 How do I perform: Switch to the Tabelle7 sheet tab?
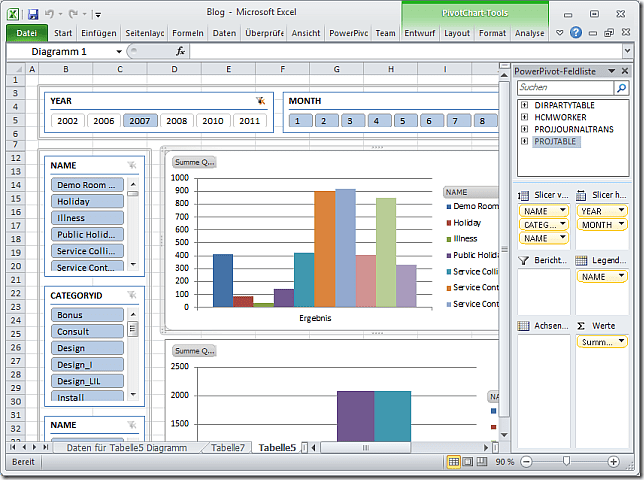(228, 448)
